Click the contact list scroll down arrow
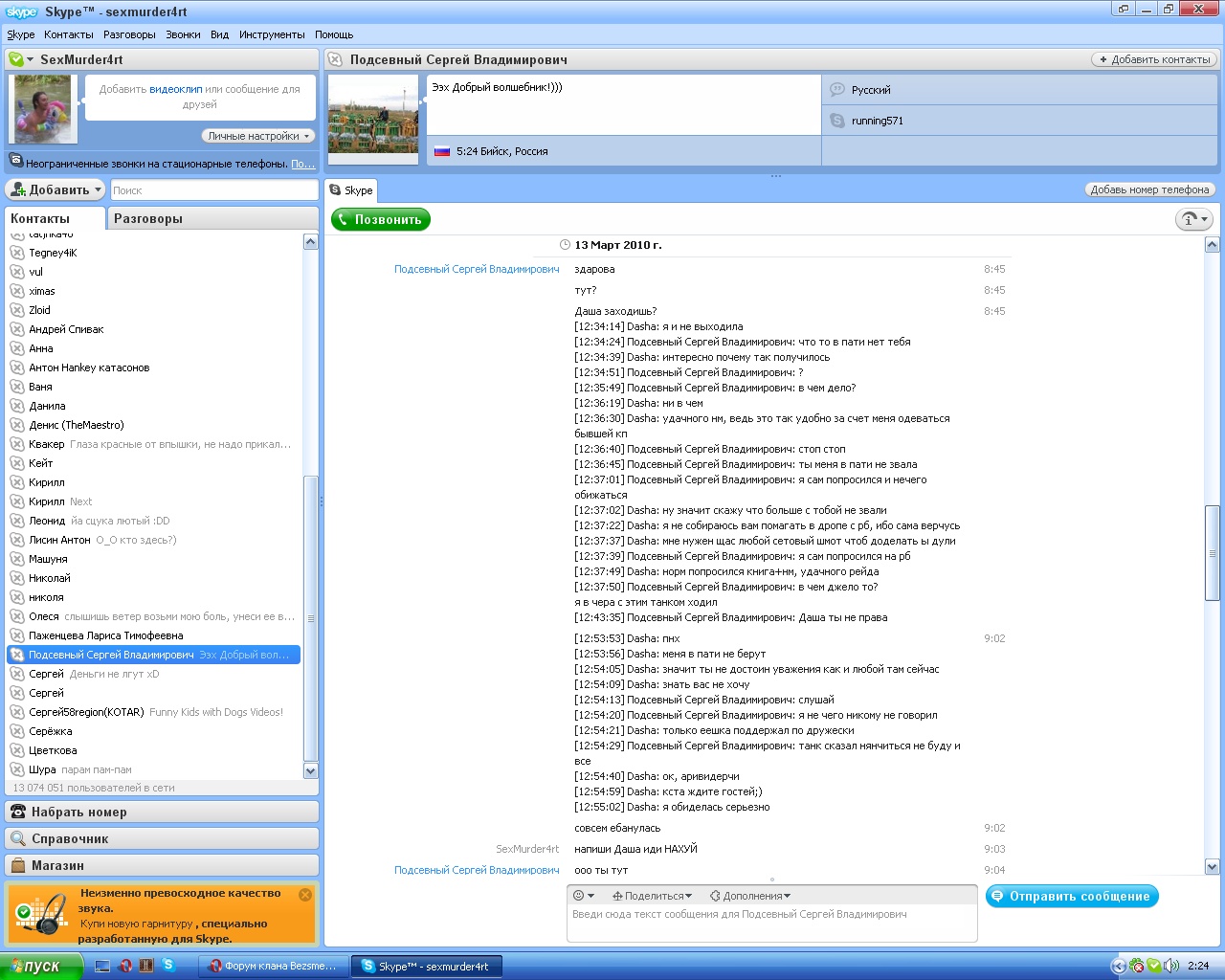 pos(310,770)
